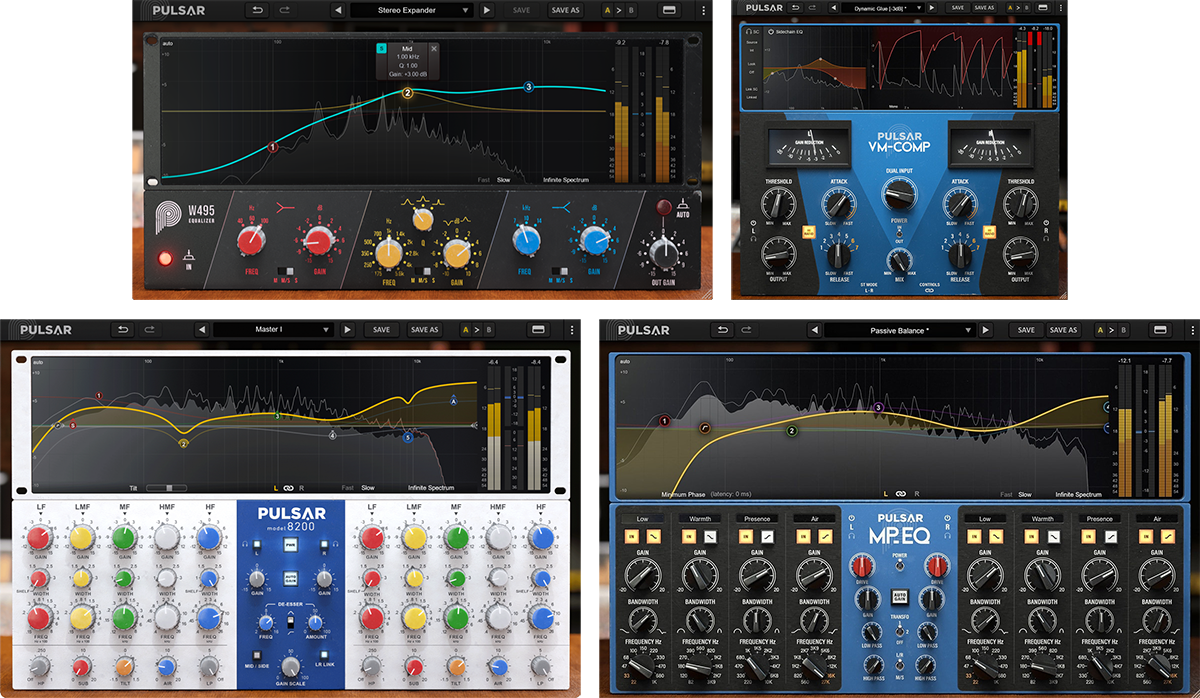
Task: Select band node 3 on W495 curve
Action: coord(528,87)
